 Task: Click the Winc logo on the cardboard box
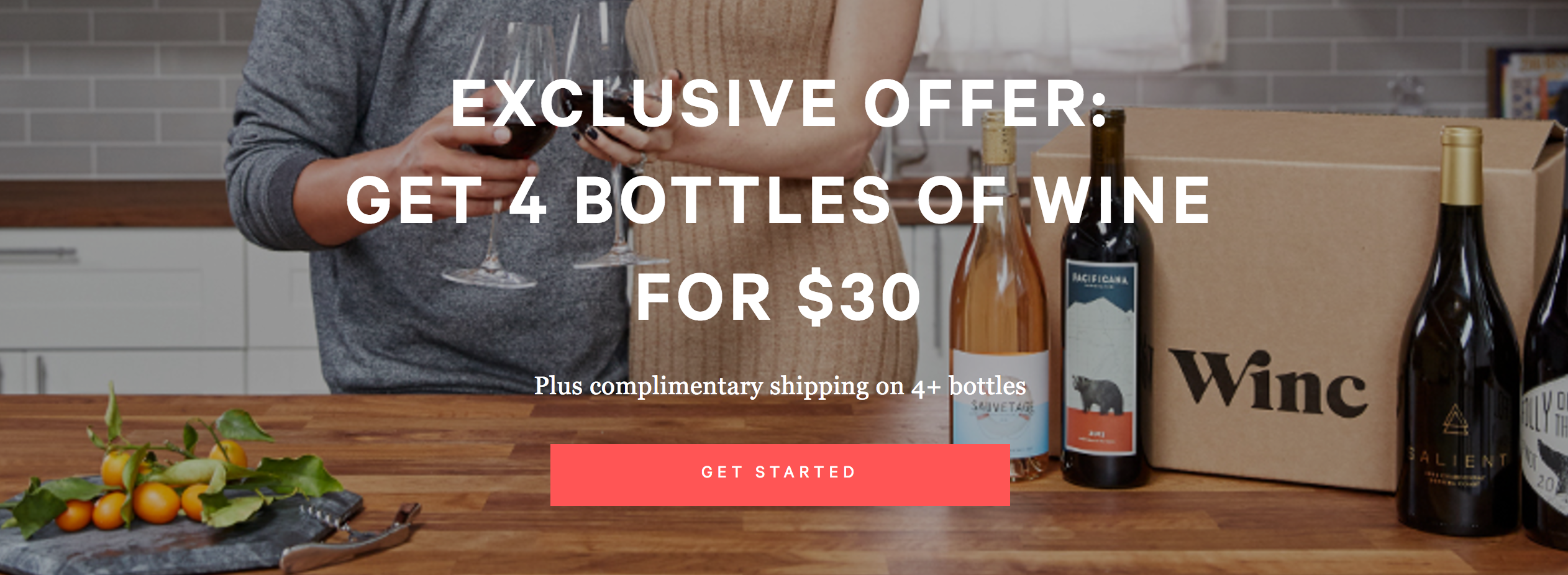coord(1268,383)
